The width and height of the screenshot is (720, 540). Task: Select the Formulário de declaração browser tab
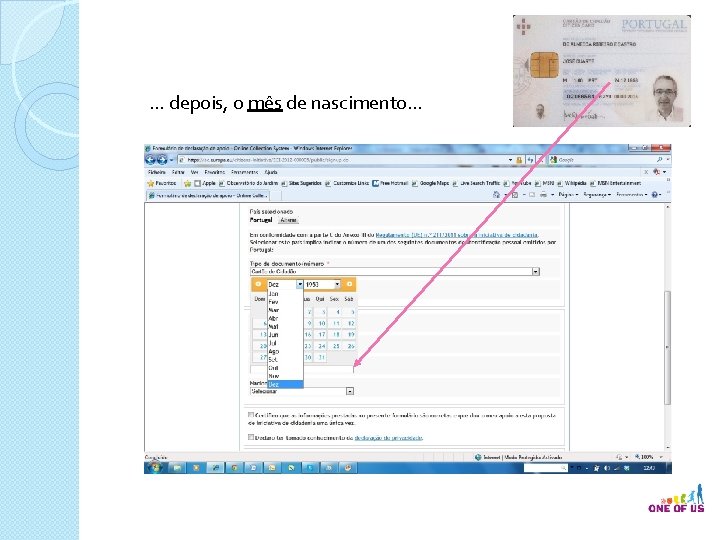207,195
